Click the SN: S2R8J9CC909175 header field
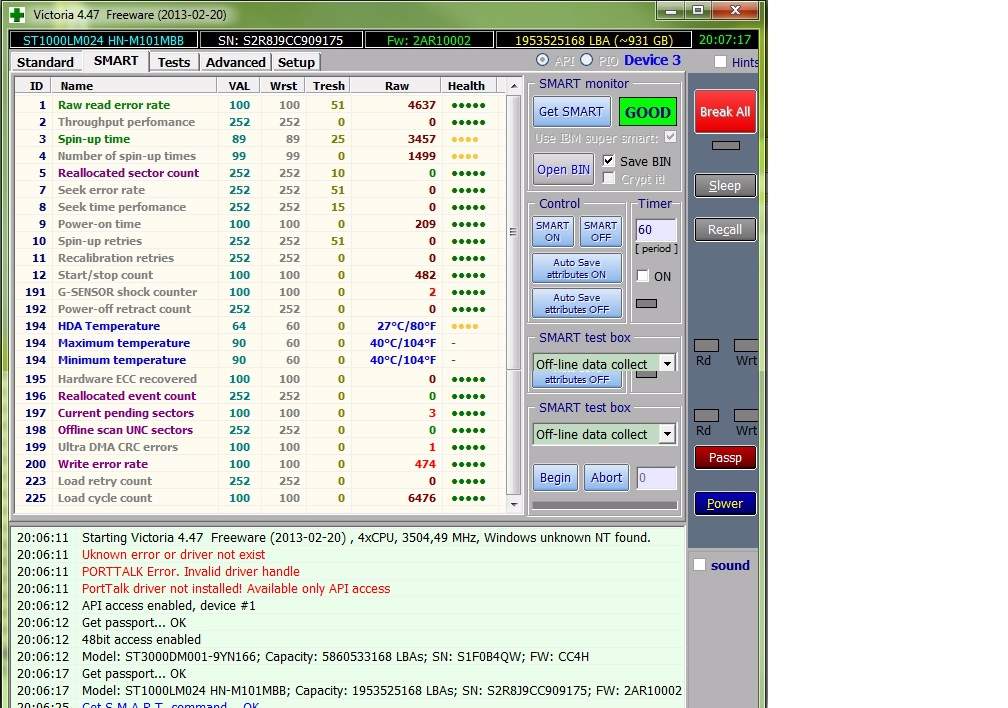This screenshot has width=1008, height=708. 281,40
